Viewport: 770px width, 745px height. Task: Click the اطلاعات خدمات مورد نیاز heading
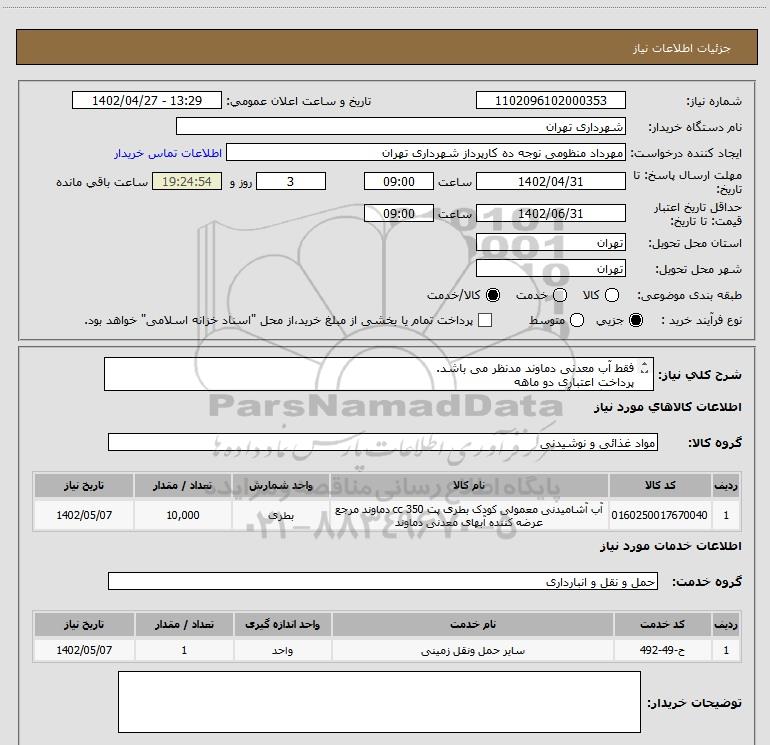click(x=670, y=546)
